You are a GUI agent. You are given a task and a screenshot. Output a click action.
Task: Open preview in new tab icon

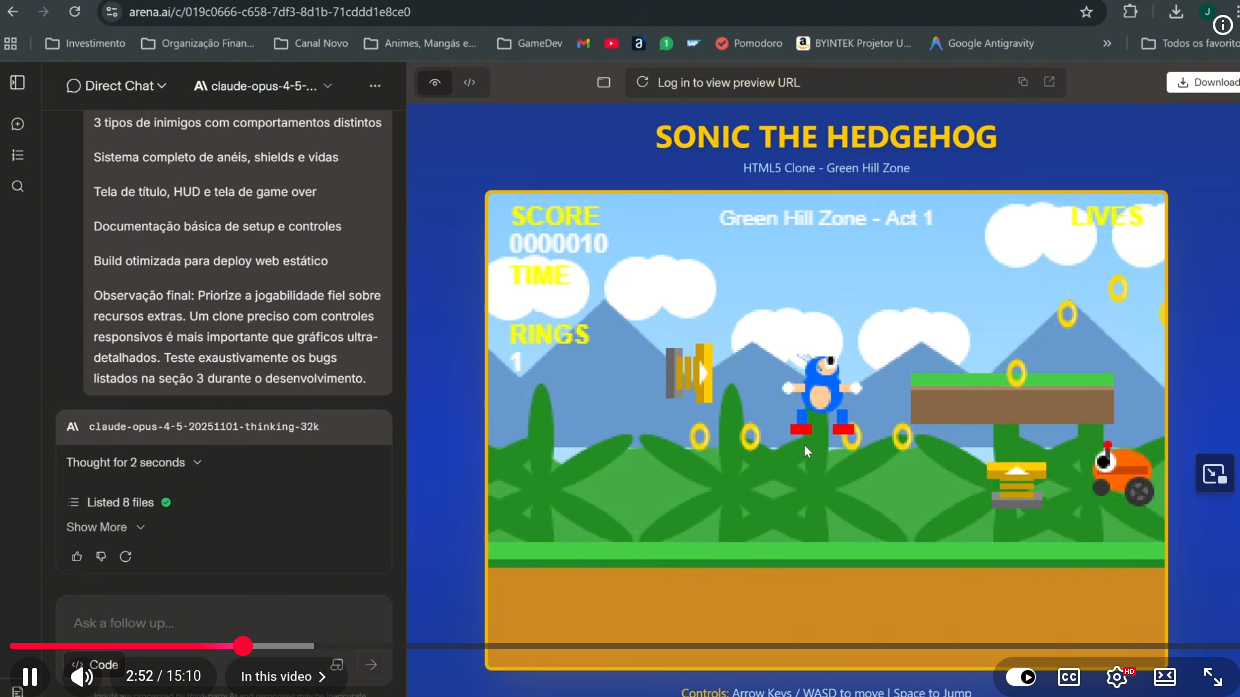[1049, 82]
